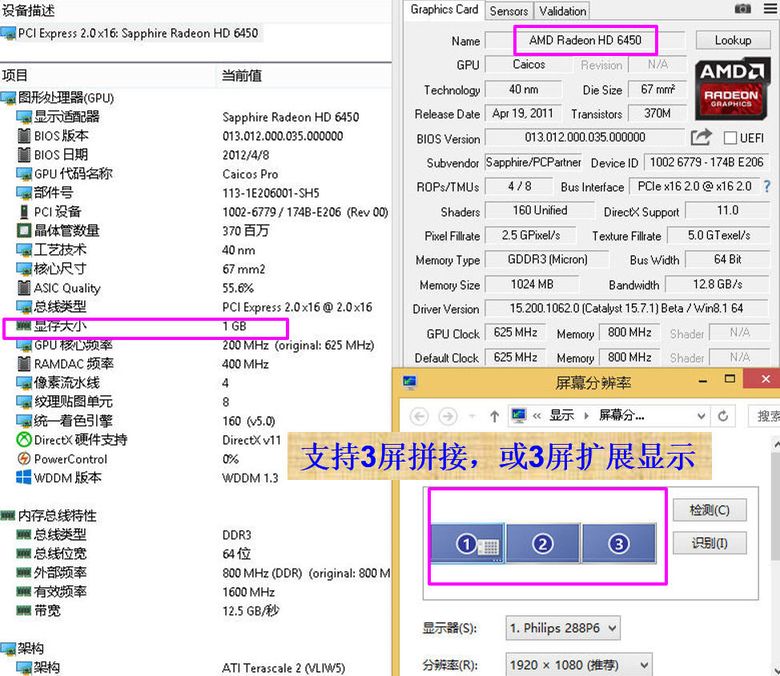Viewport: 780px width, 676px height.
Task: Click the 纹理贴图单元 row icon
Action: pyautogui.click(x=24, y=402)
